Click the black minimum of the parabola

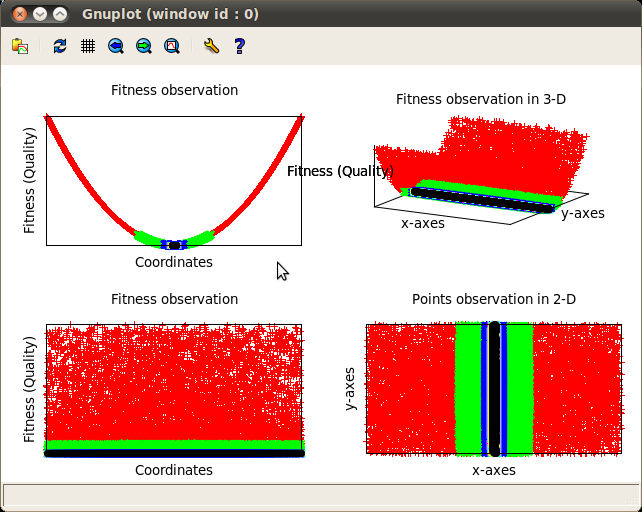174,244
